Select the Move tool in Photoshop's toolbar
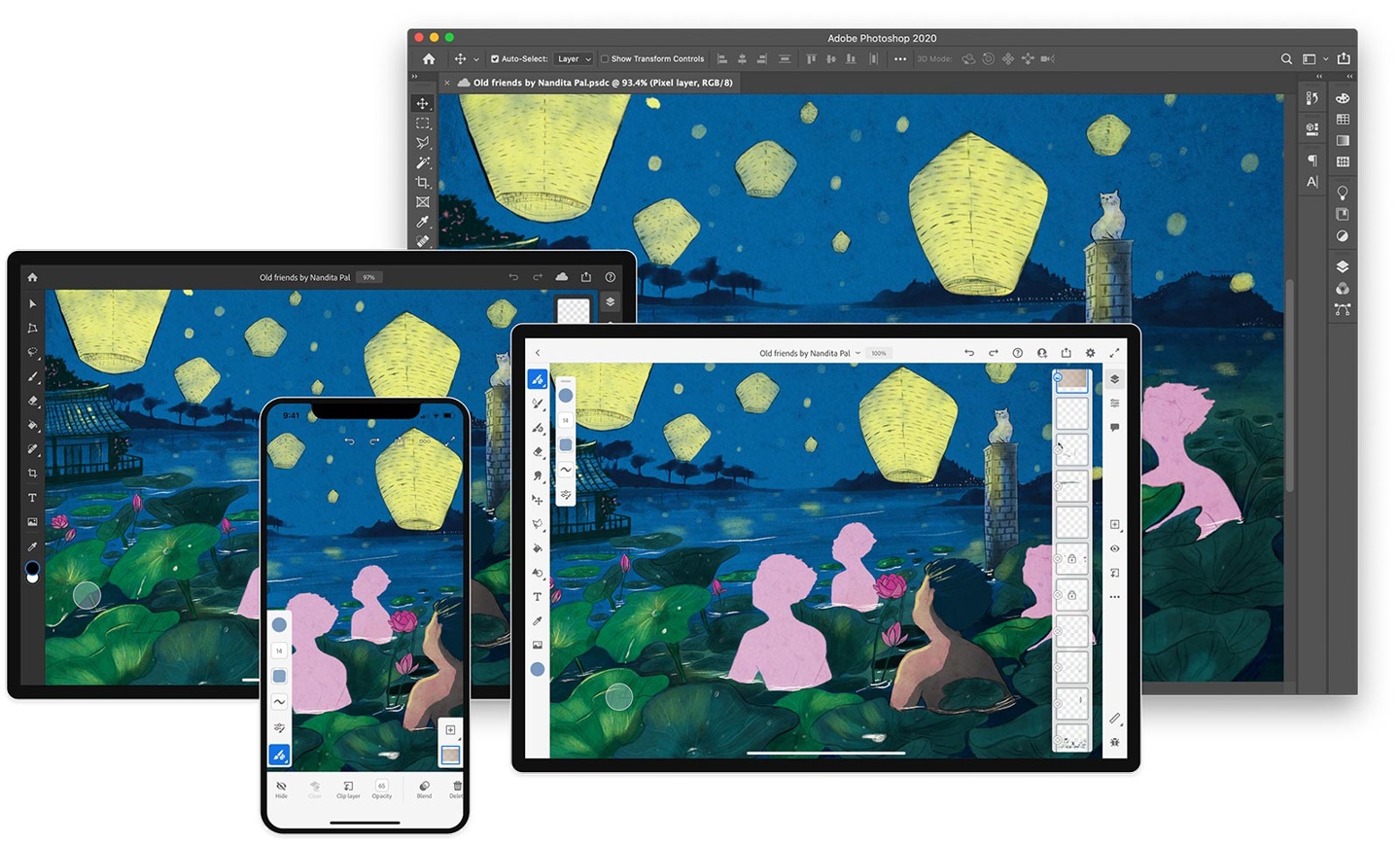Image resolution: width=1400 pixels, height=843 pixels. point(423,103)
